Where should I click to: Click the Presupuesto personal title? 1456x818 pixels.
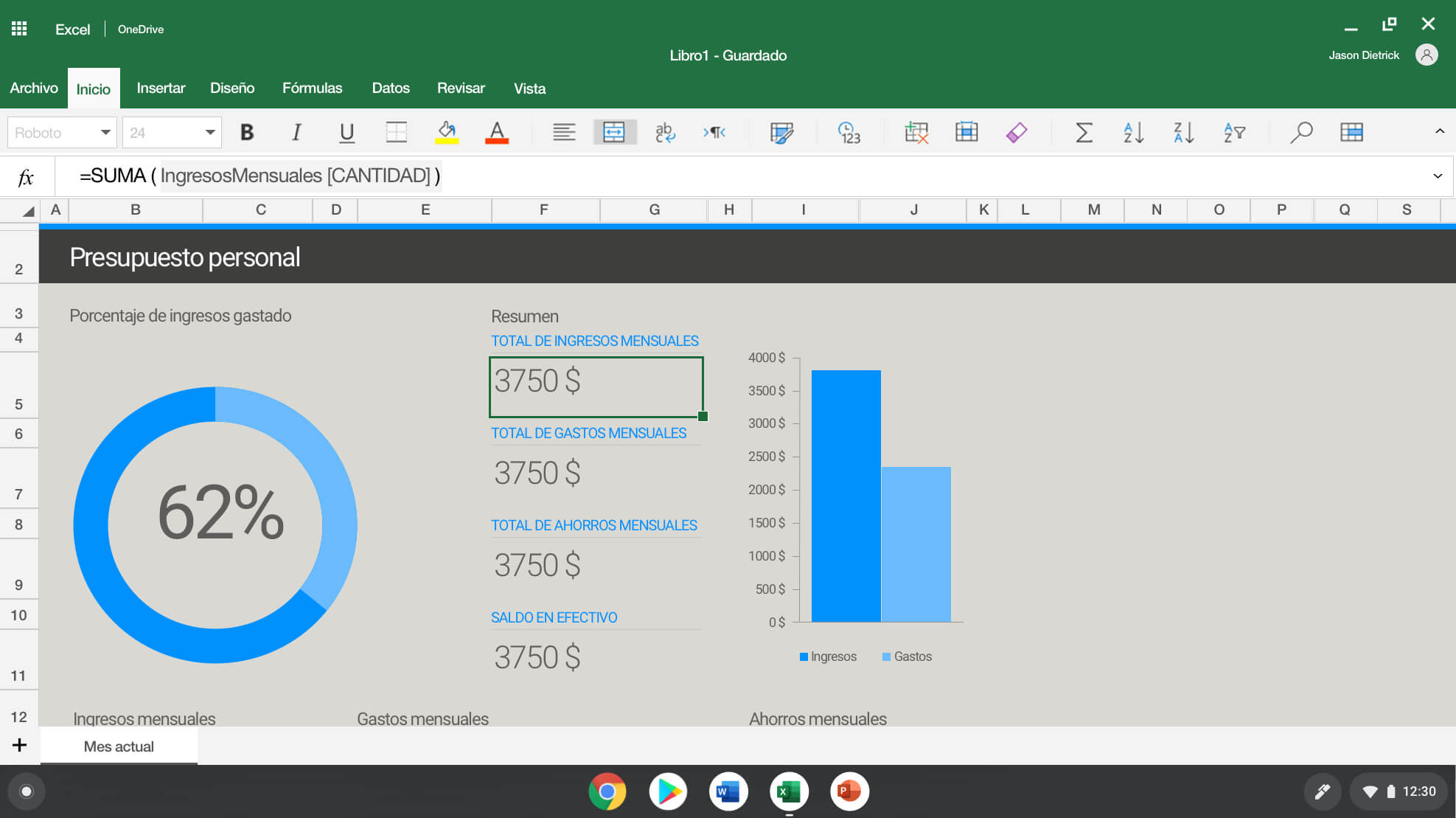click(x=185, y=257)
